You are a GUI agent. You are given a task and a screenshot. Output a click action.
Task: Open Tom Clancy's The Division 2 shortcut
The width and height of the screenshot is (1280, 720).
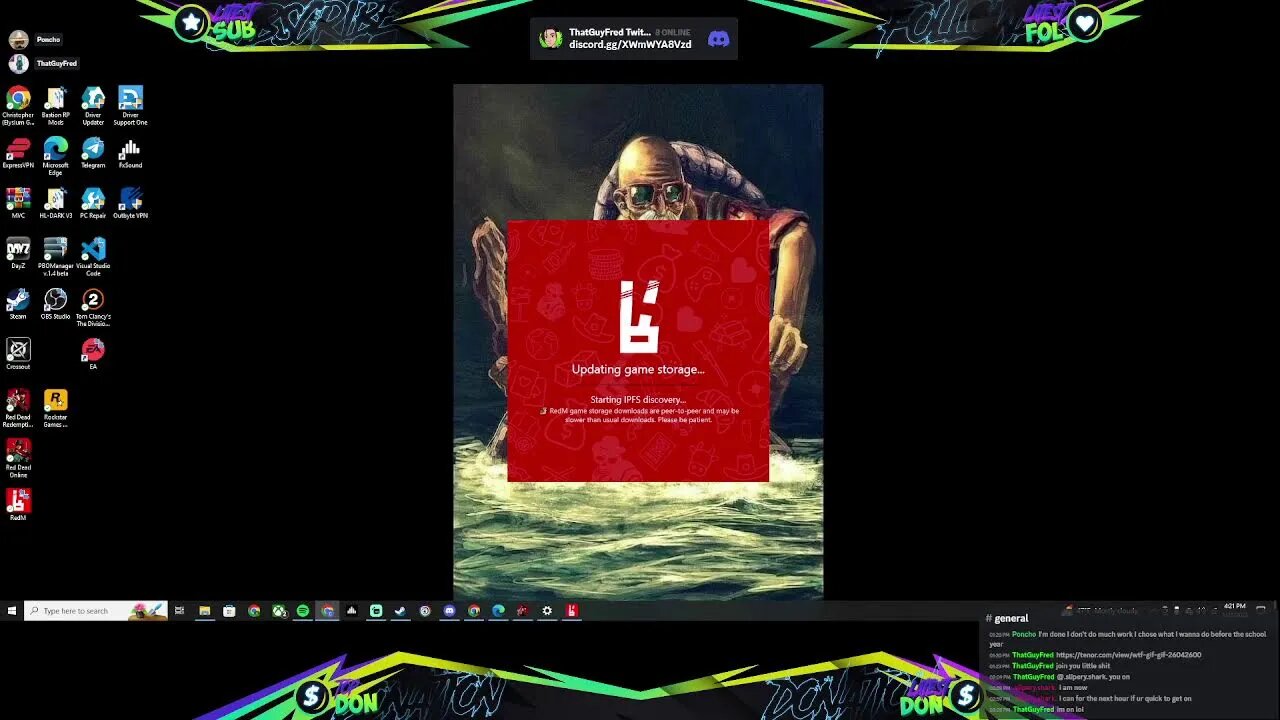click(x=93, y=307)
